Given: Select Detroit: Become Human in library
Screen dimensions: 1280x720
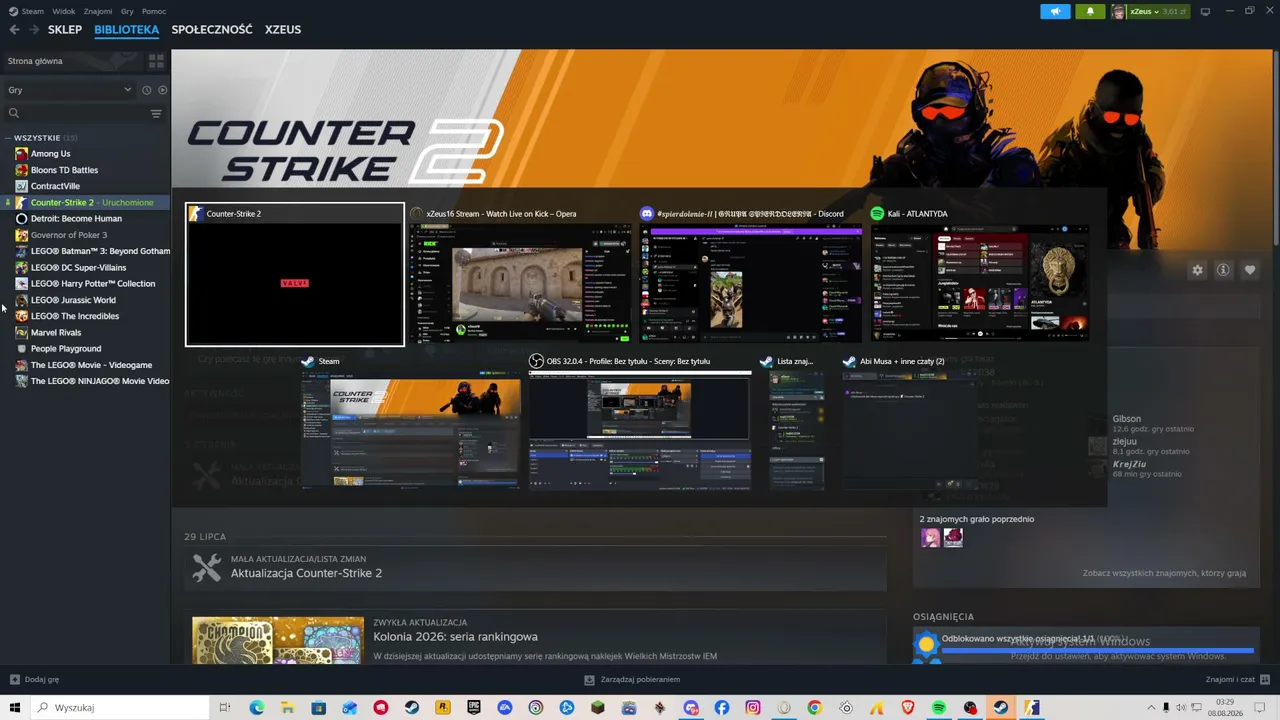Looking at the screenshot, I should click(76, 219).
